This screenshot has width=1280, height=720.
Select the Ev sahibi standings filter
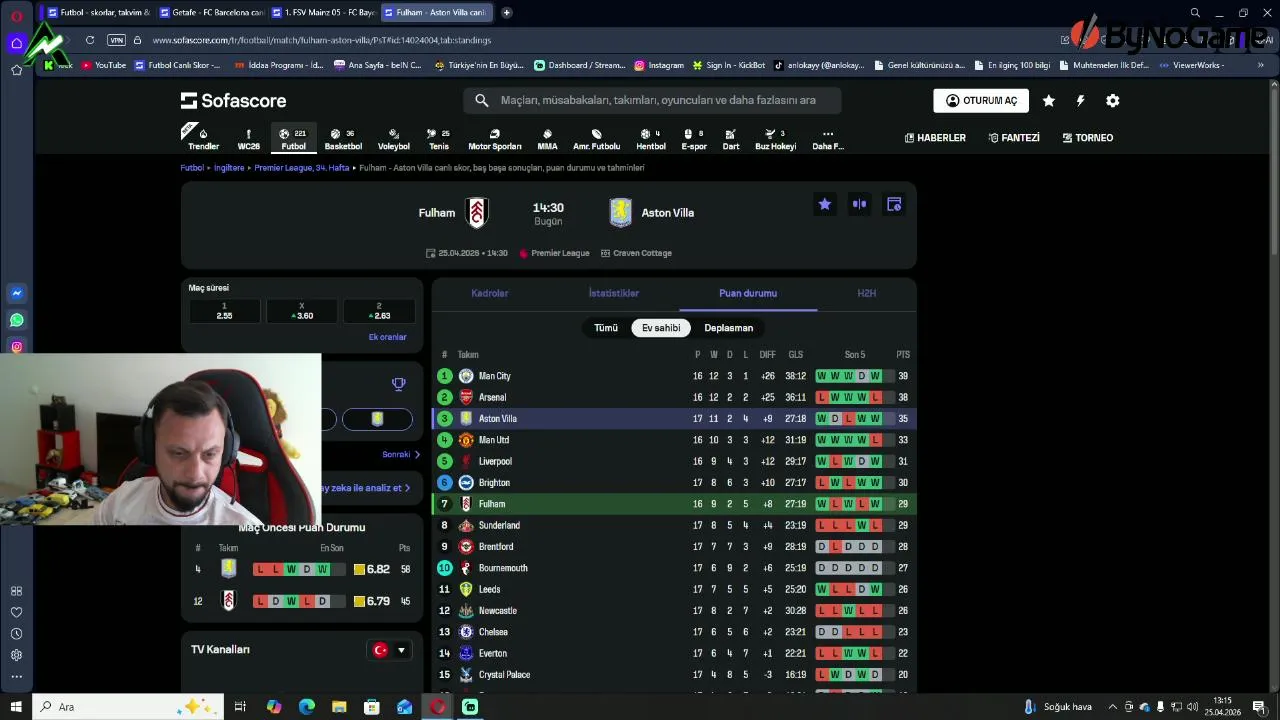tap(661, 328)
